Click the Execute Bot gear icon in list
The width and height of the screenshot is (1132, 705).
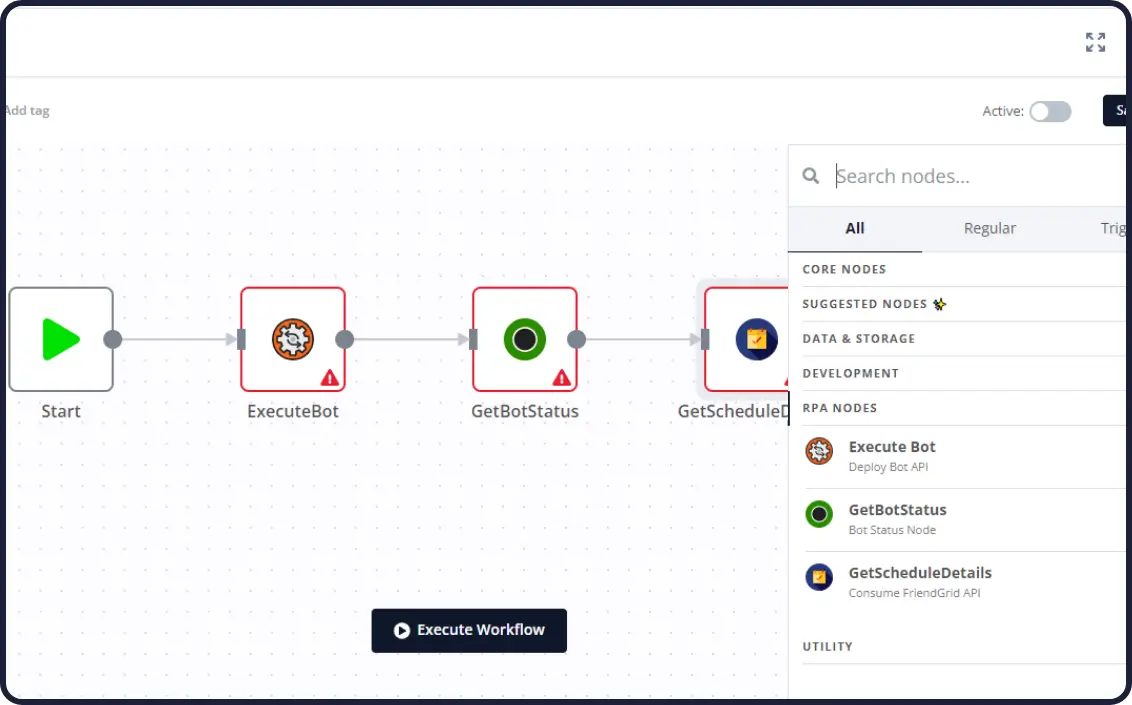pyautogui.click(x=819, y=451)
